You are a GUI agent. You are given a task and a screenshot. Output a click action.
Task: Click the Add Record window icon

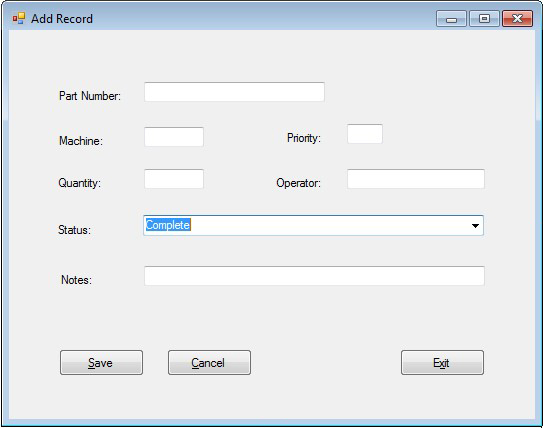pos(19,18)
